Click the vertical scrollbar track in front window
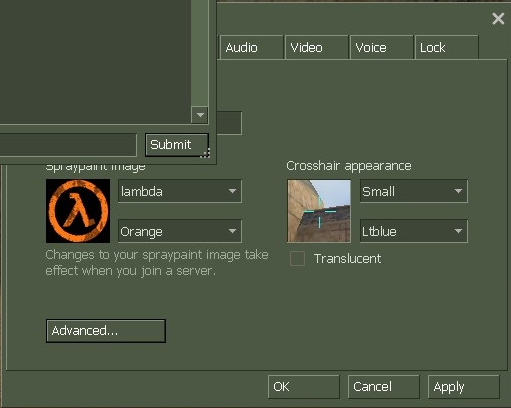 [x=200, y=53]
